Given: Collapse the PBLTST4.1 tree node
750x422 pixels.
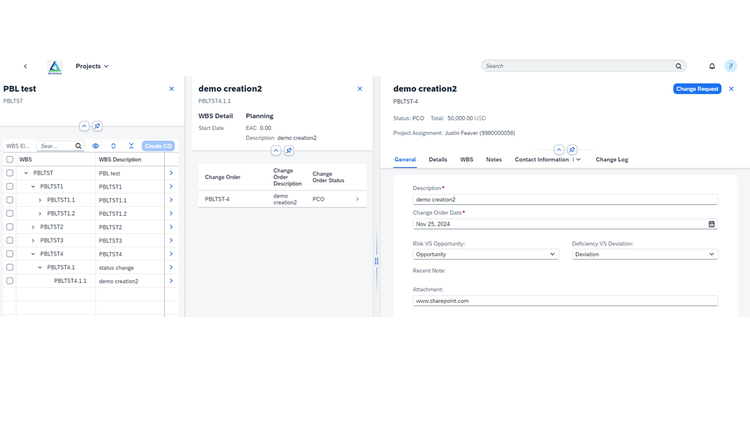Looking at the screenshot, I should [40, 267].
